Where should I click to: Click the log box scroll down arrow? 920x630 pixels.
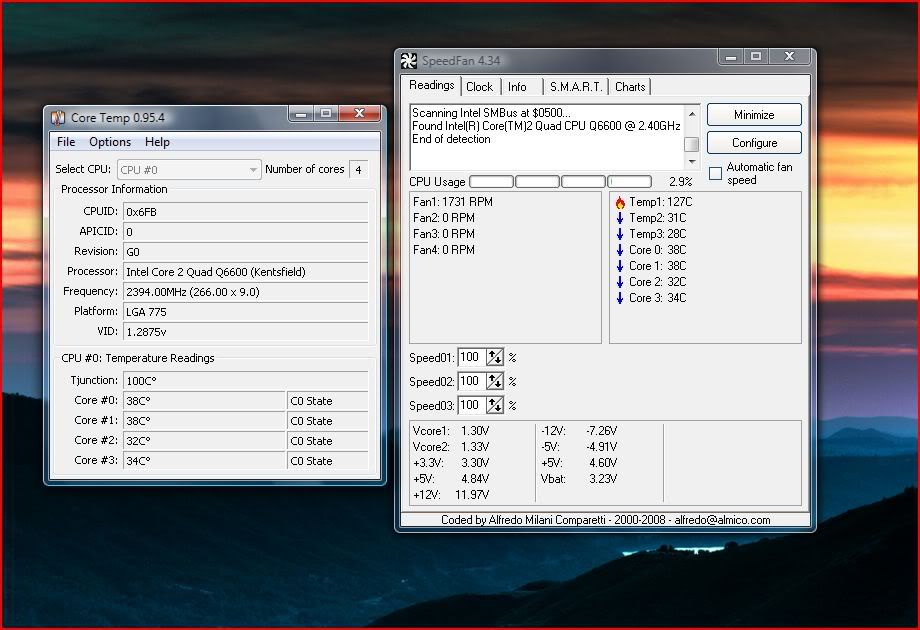point(692,162)
